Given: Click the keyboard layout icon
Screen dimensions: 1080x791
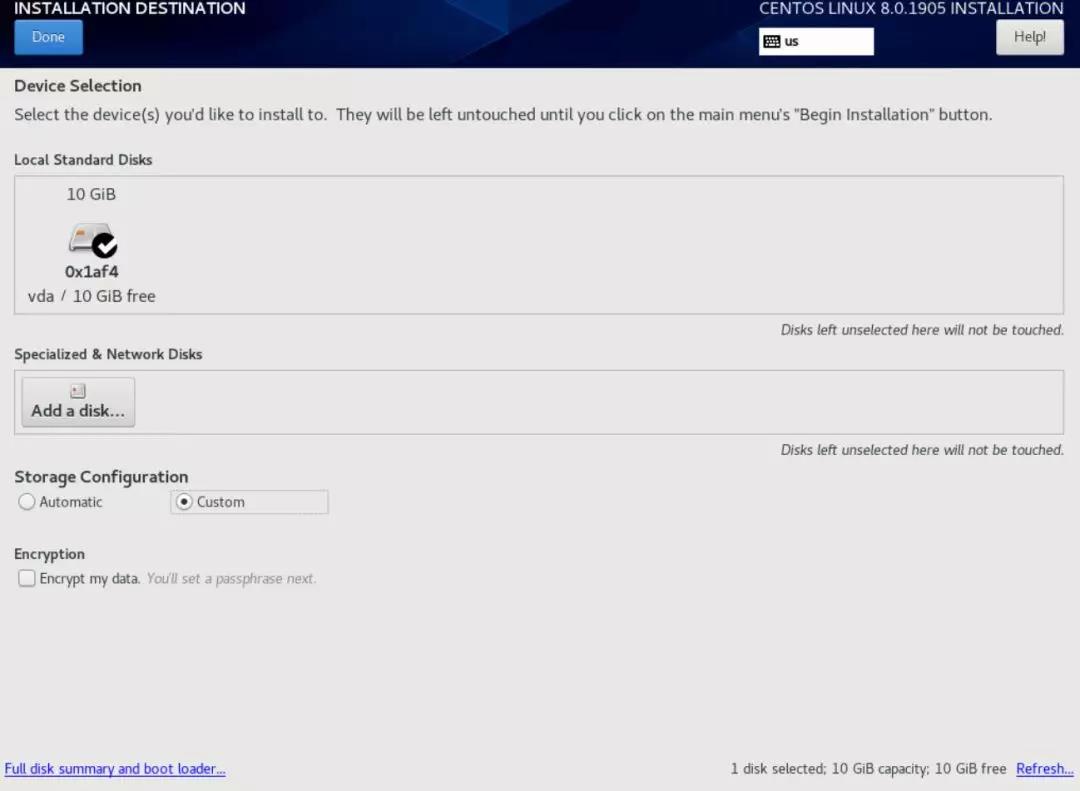Looking at the screenshot, I should 772,41.
